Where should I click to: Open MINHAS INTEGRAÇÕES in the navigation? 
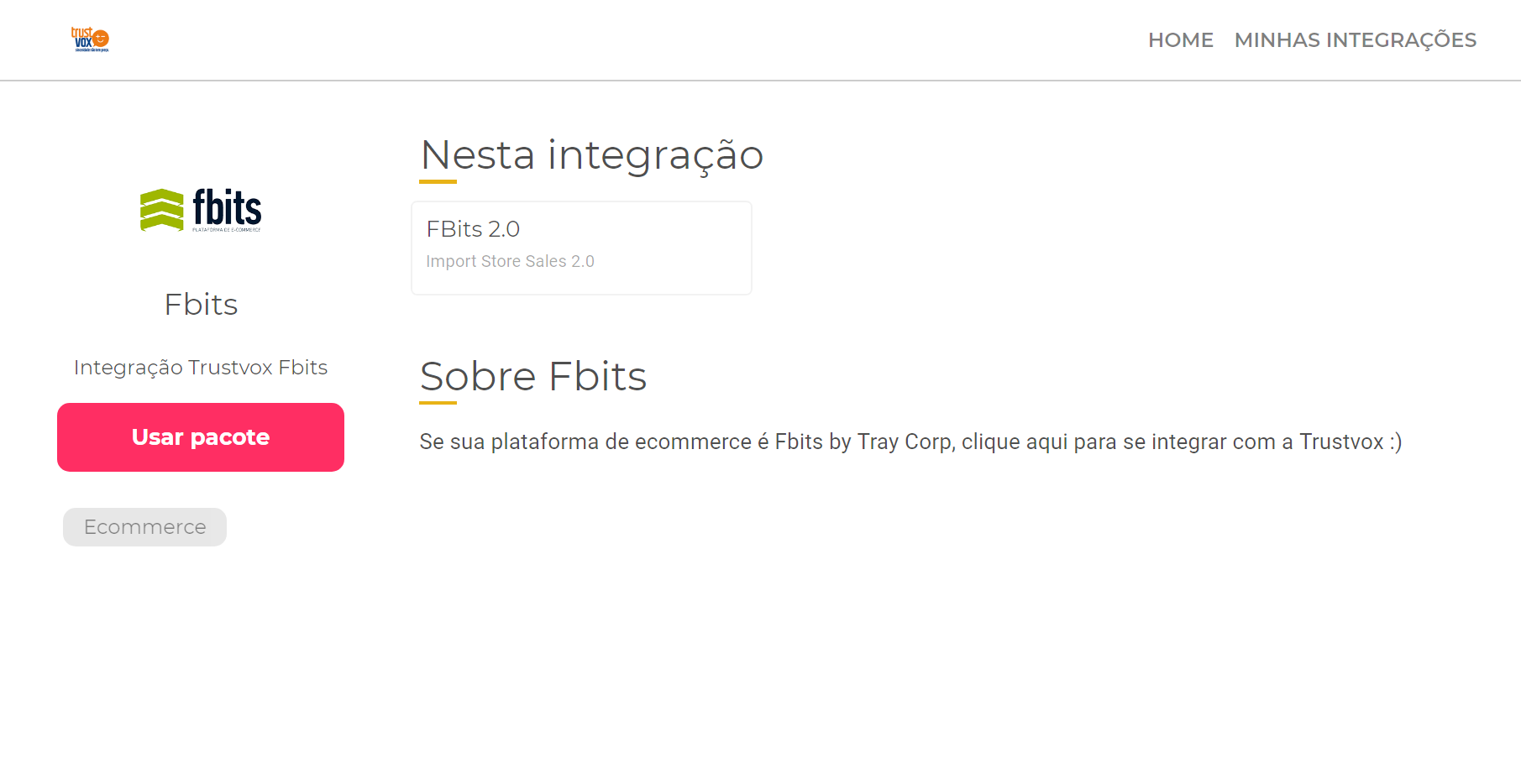pyautogui.click(x=1355, y=39)
